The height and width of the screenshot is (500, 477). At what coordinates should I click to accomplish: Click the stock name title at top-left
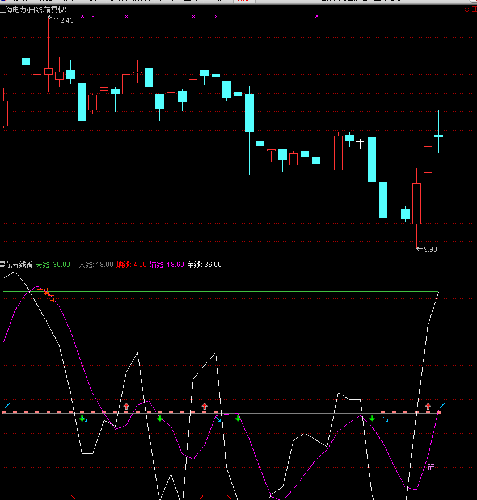point(33,10)
